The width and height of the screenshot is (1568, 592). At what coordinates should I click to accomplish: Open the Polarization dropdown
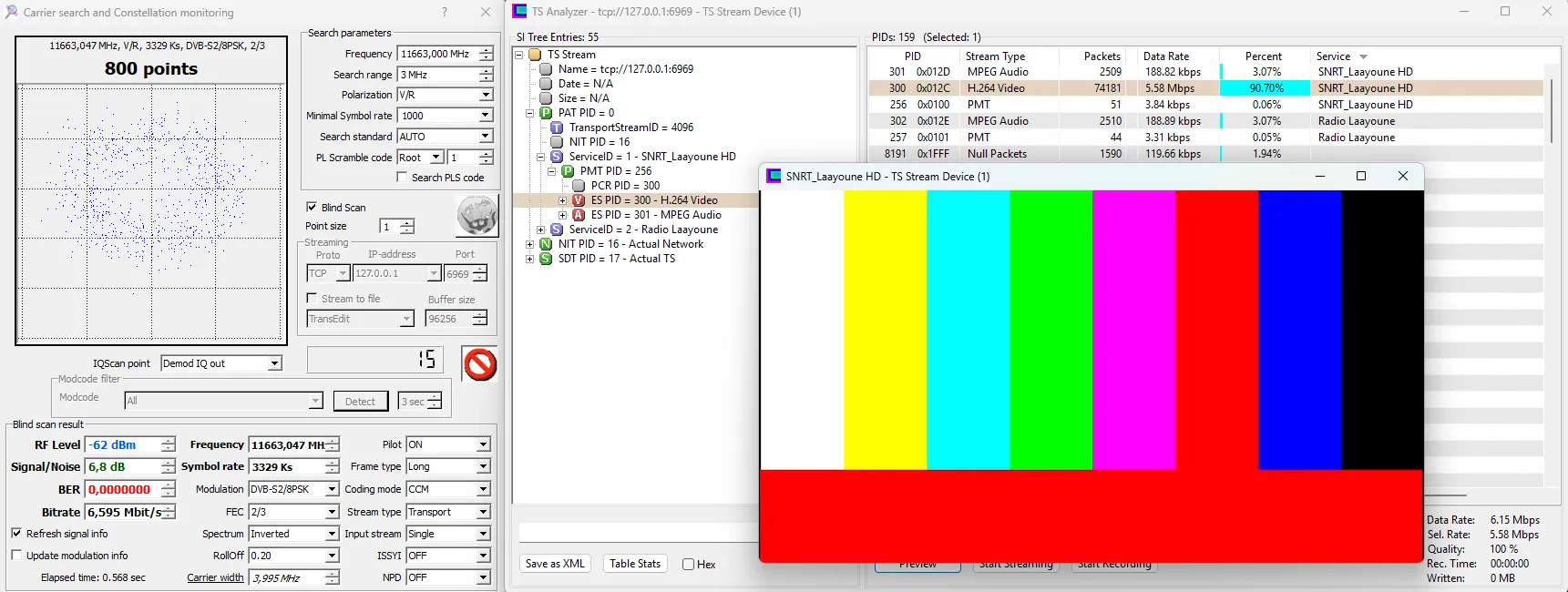[486, 95]
